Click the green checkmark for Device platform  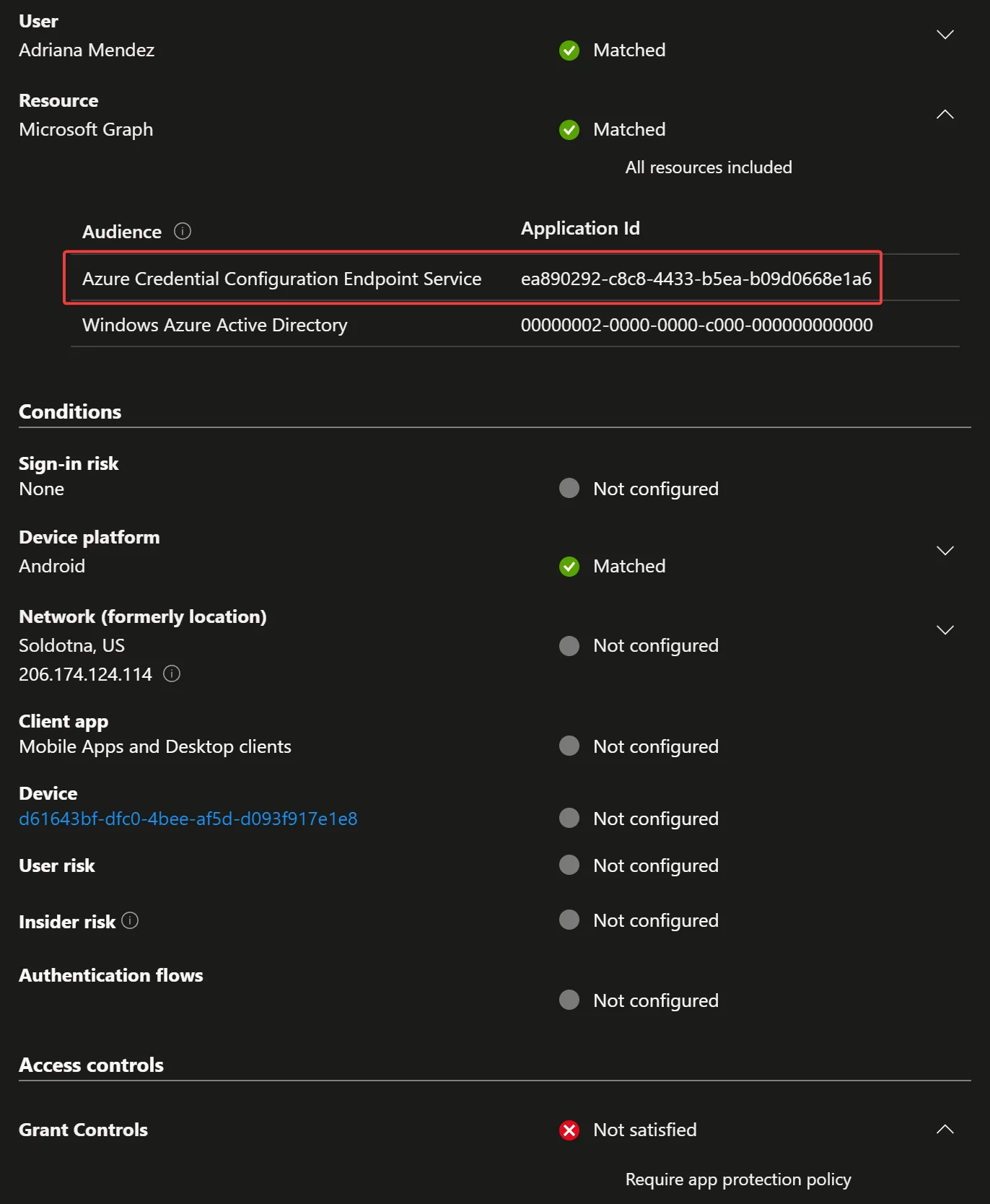(x=569, y=567)
